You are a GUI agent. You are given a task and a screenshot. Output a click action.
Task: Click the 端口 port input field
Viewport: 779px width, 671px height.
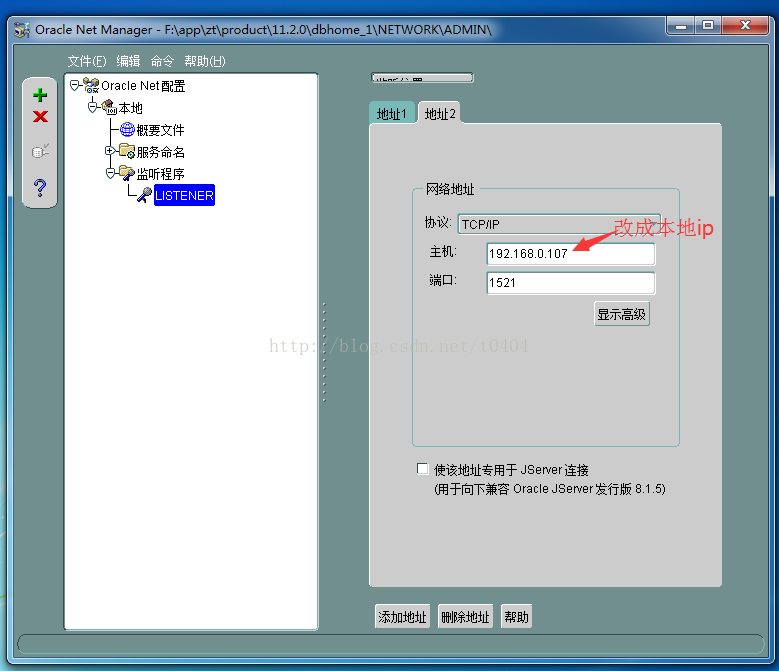click(x=571, y=283)
